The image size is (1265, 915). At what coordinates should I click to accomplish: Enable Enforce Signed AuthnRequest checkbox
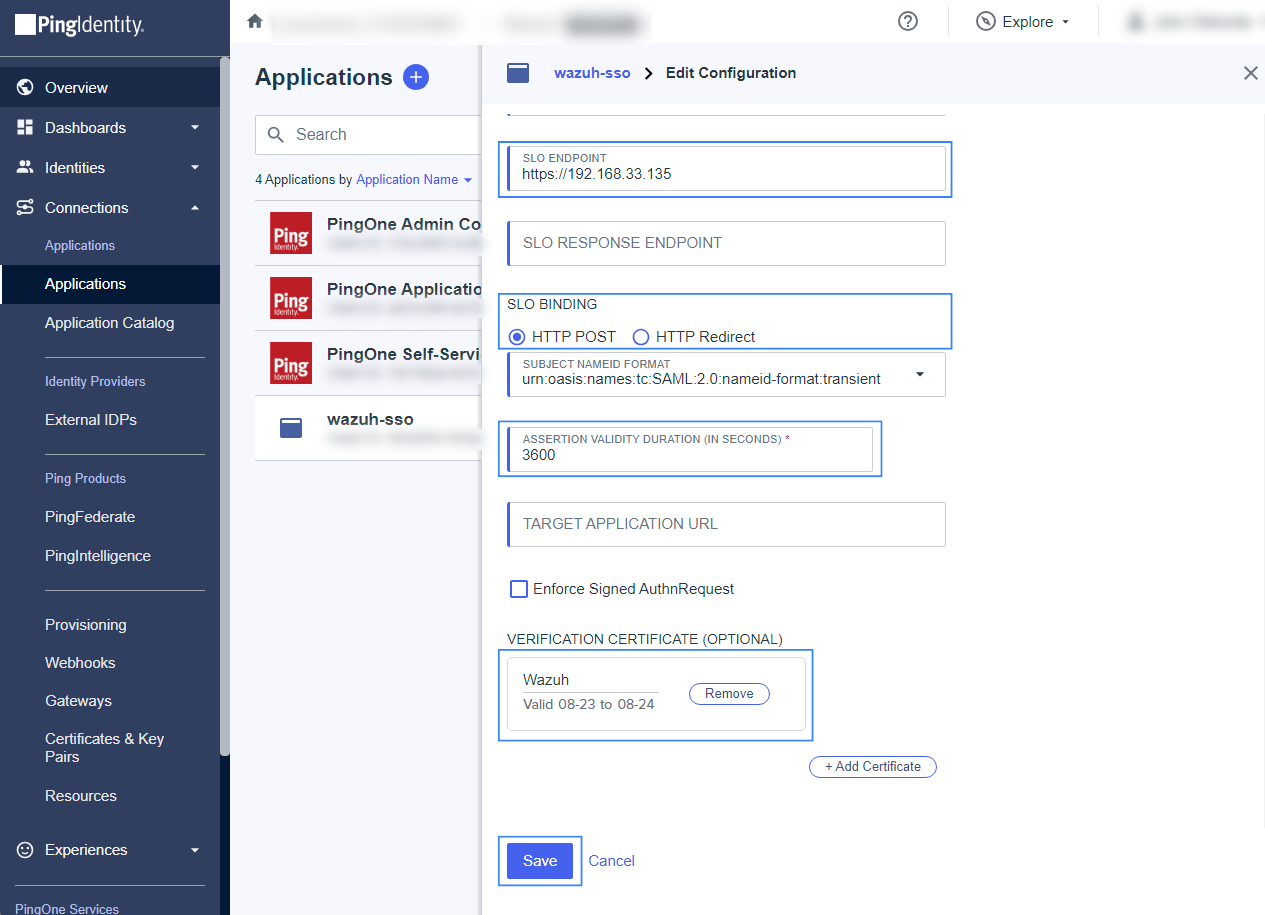coord(519,589)
